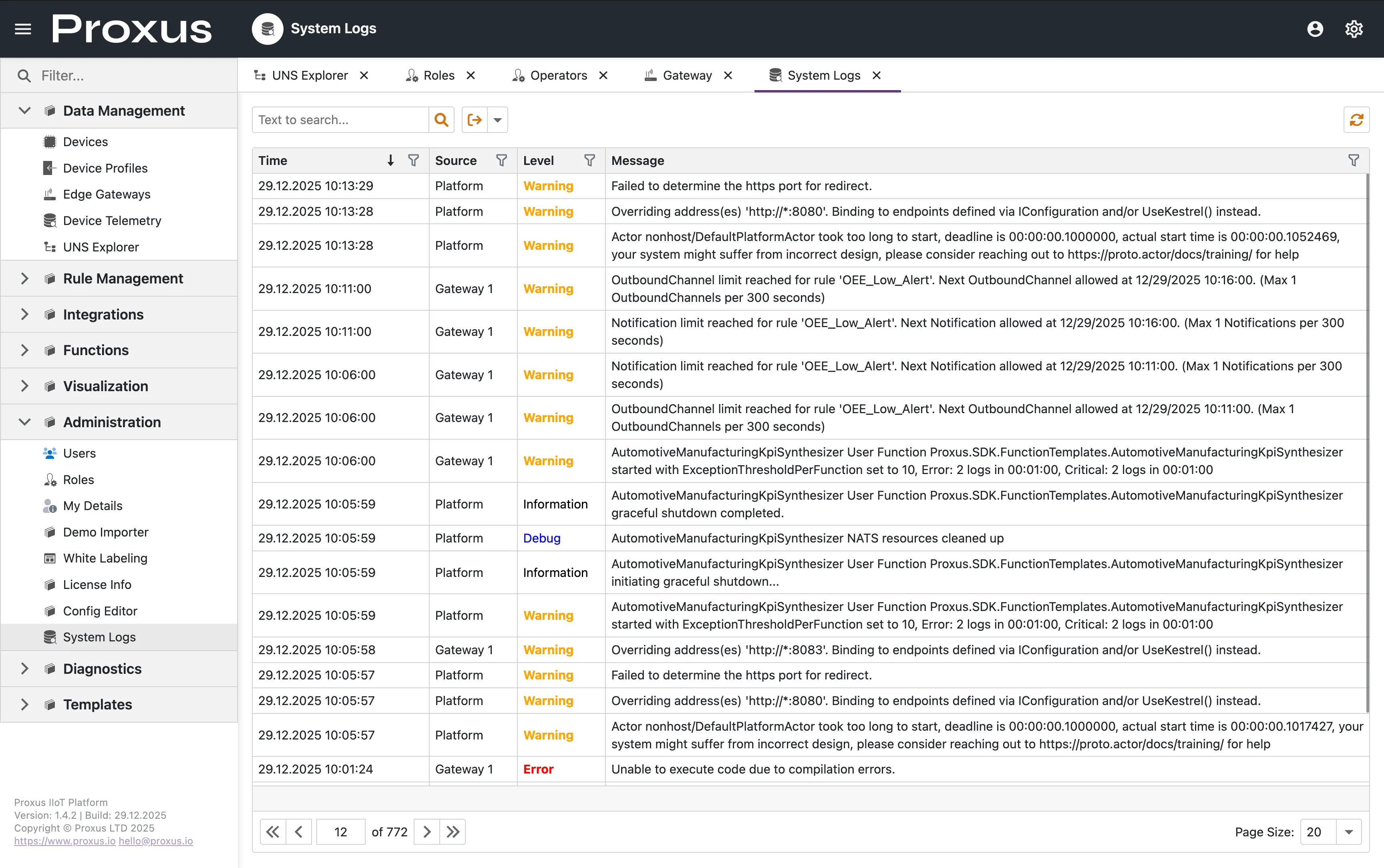Click the page number input field
The image size is (1384, 868).
(x=340, y=831)
